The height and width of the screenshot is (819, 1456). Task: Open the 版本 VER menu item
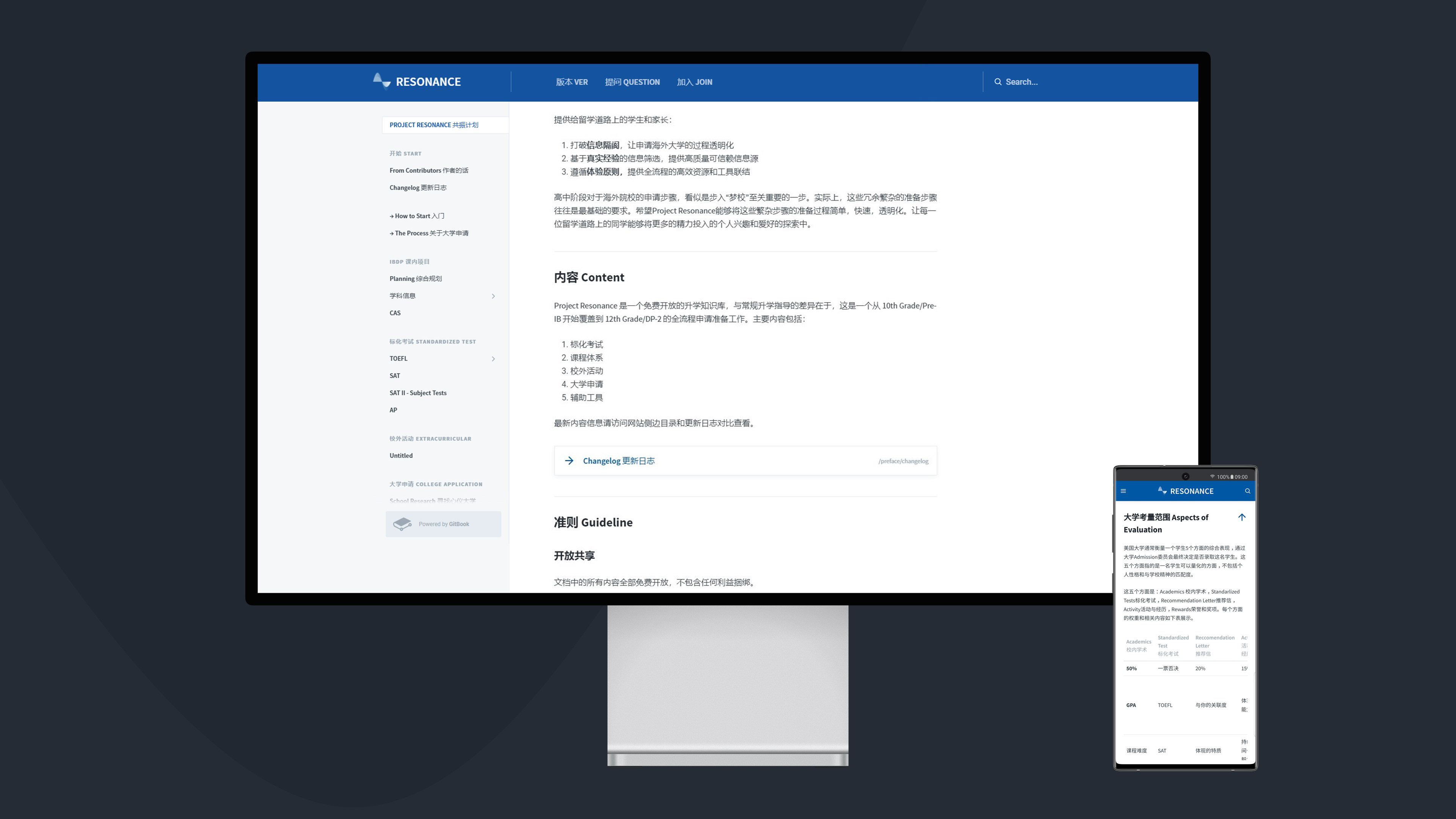(571, 82)
